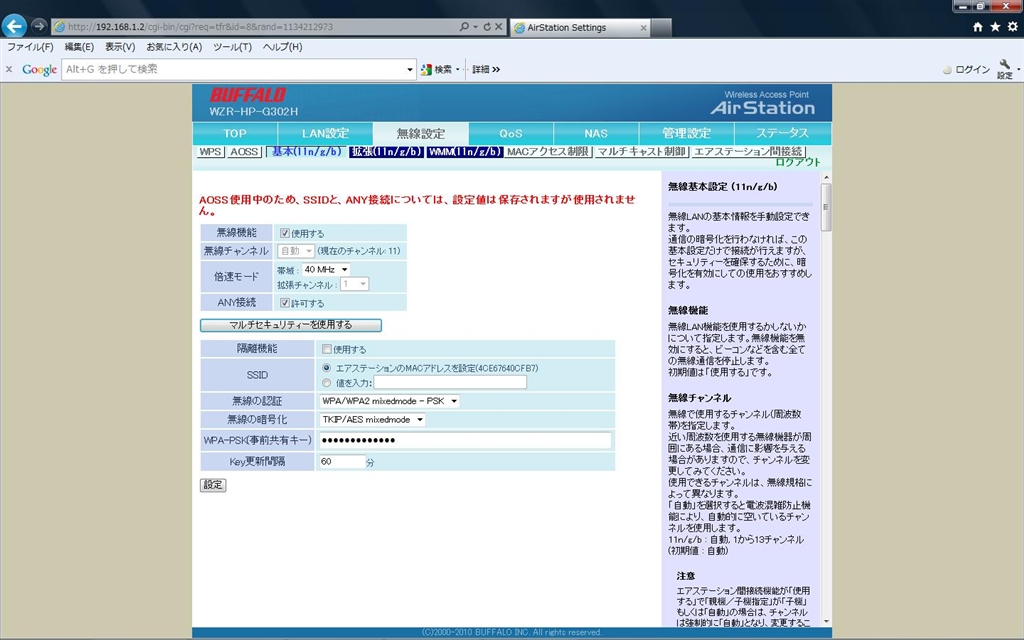Open the 無線設定 tab

point(421,133)
